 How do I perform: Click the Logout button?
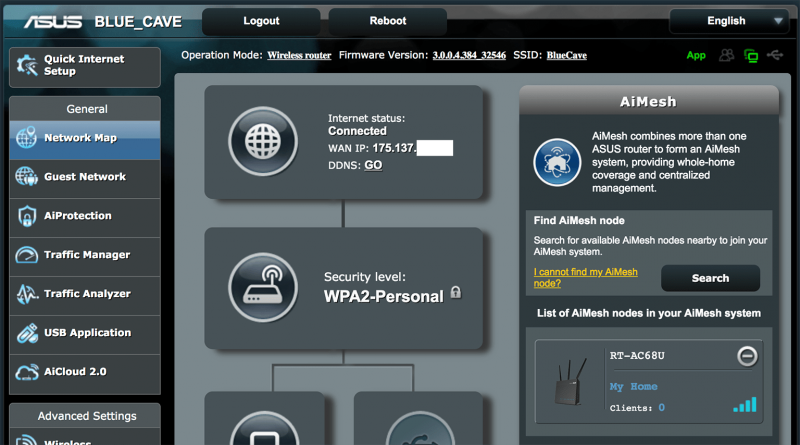pyautogui.click(x=261, y=21)
